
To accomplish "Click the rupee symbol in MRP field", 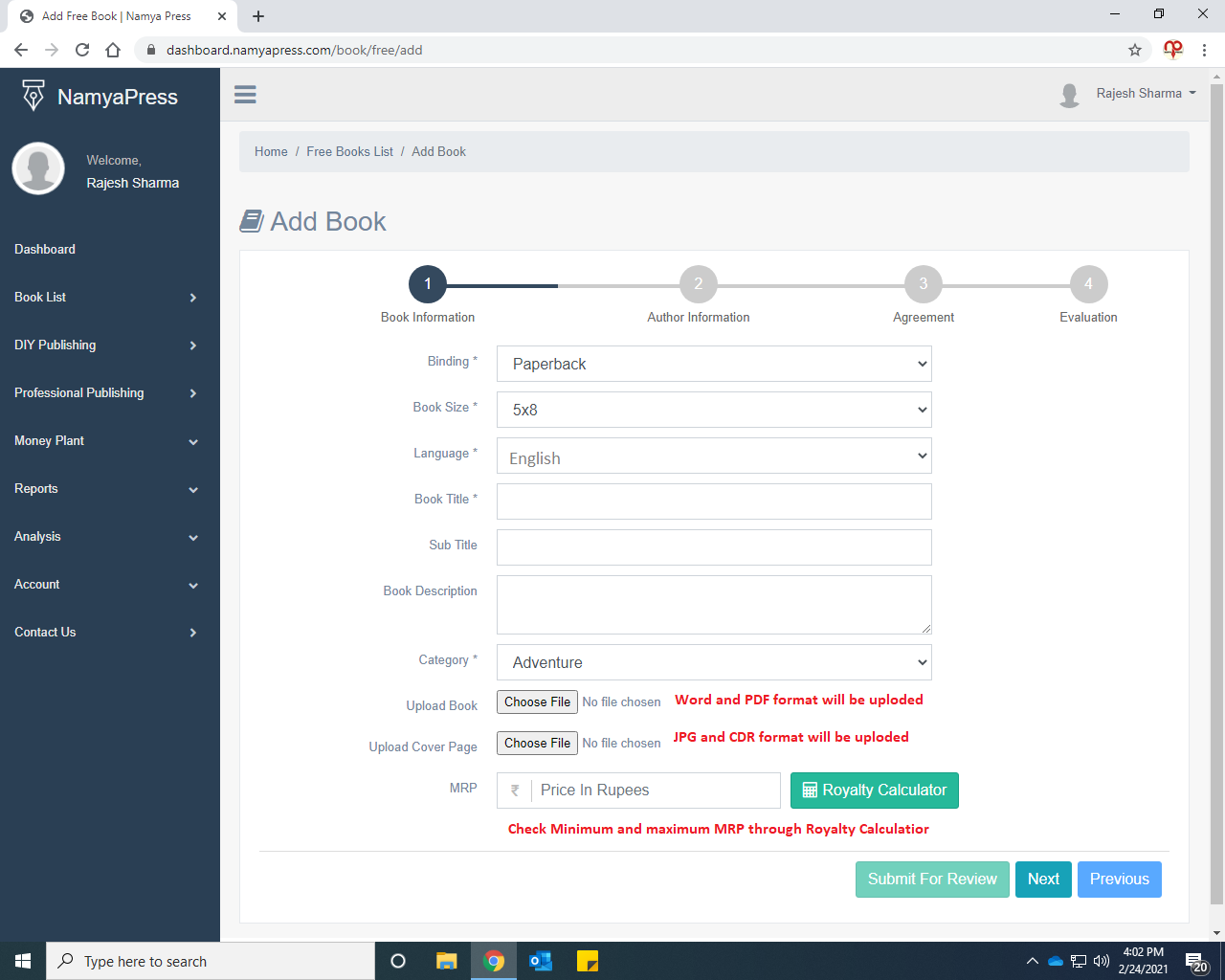I will (x=515, y=791).
